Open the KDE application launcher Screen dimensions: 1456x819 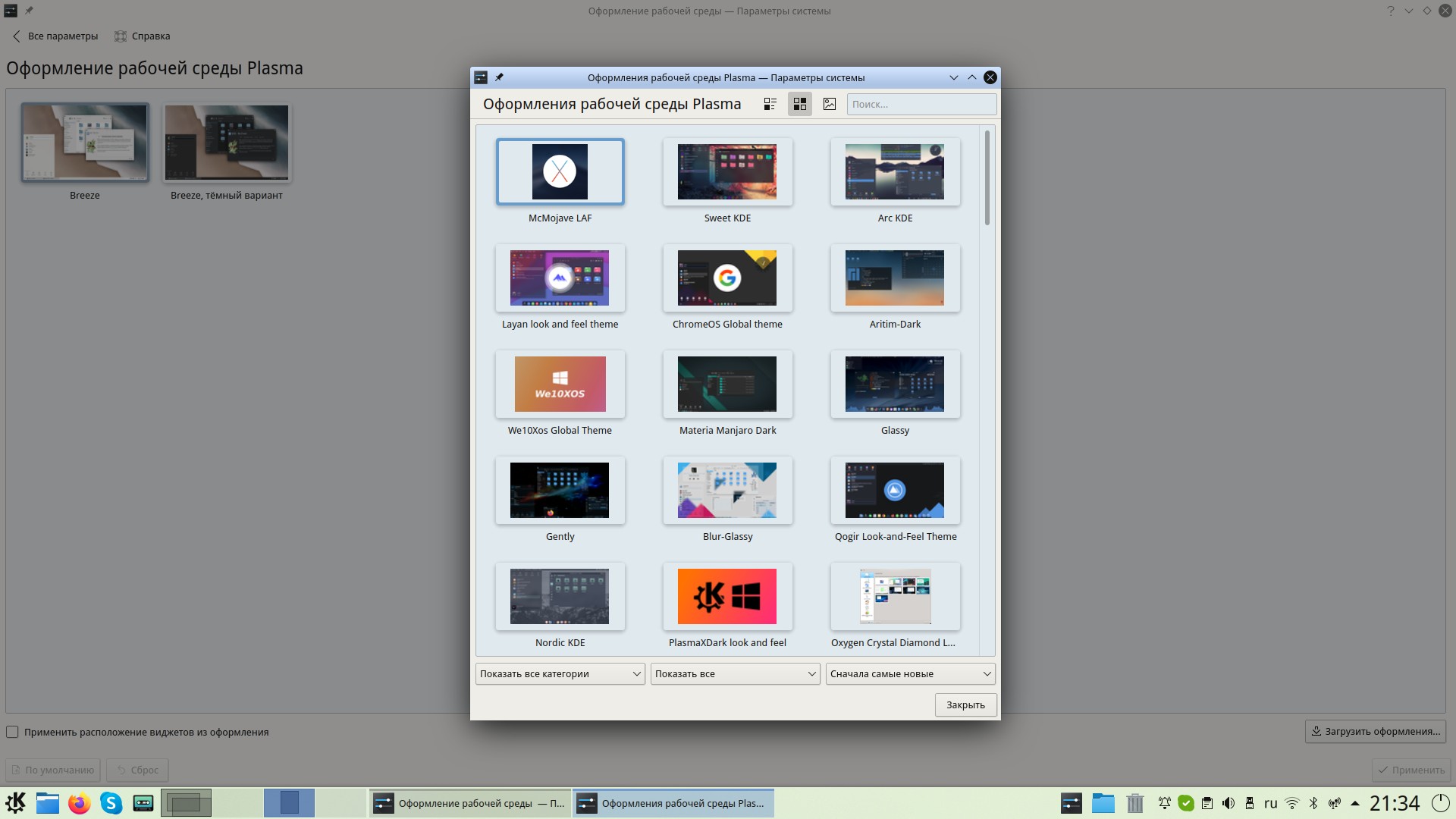coord(16,803)
